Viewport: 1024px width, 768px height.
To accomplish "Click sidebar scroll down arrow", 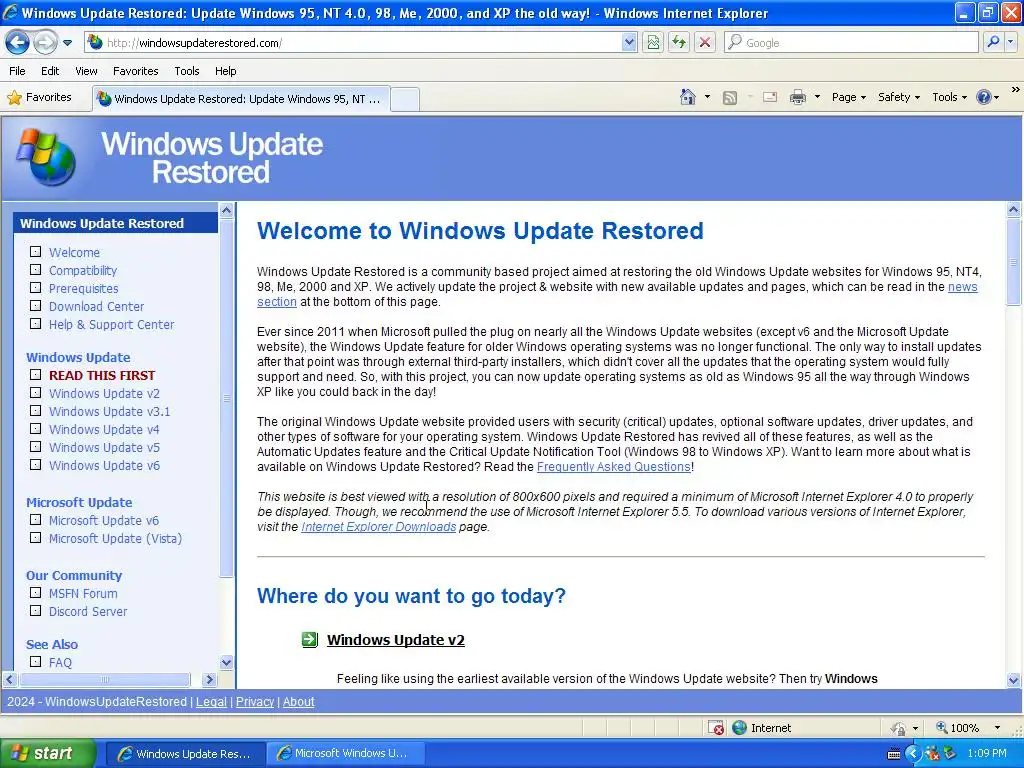I will click(x=226, y=663).
